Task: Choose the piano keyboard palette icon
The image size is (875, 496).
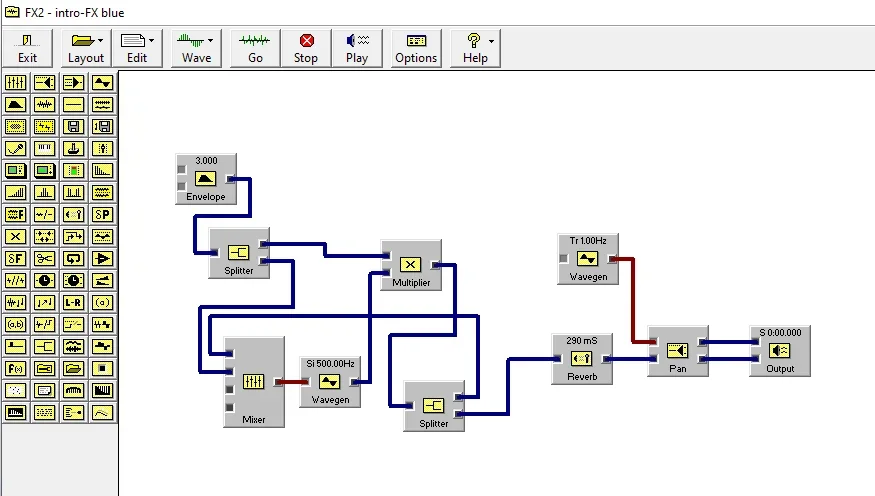Action: pos(45,148)
